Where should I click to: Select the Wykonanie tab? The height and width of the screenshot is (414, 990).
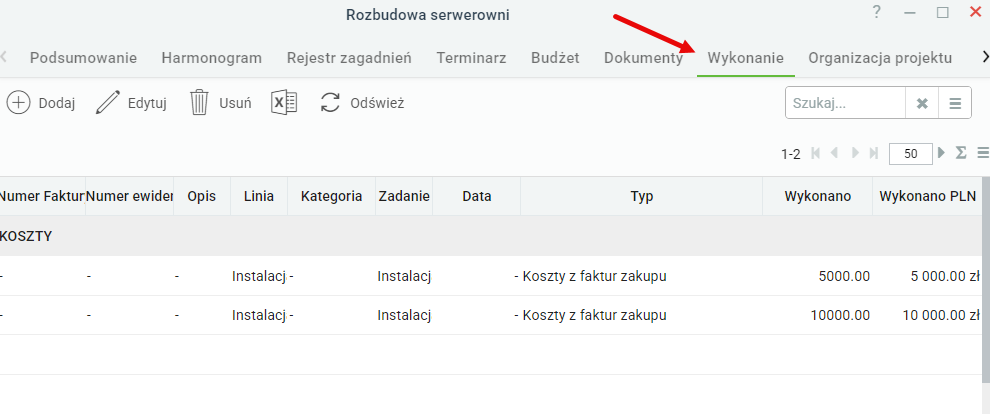[x=746, y=58]
